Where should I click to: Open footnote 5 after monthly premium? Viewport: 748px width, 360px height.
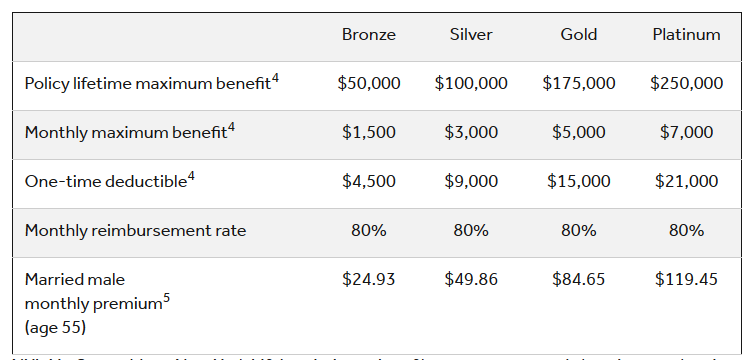pos(166,299)
